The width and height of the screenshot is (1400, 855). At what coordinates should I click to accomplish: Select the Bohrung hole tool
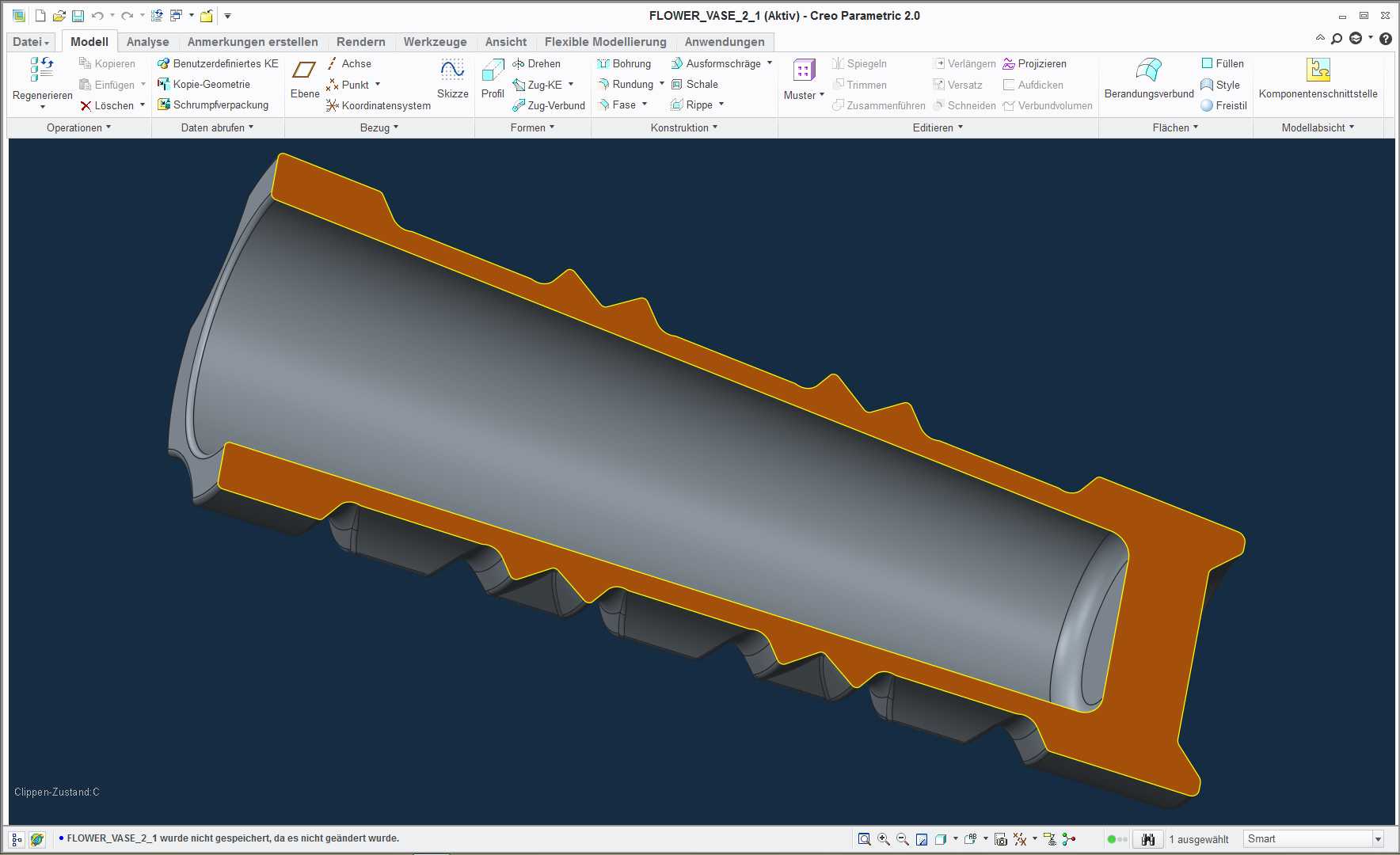click(x=624, y=63)
